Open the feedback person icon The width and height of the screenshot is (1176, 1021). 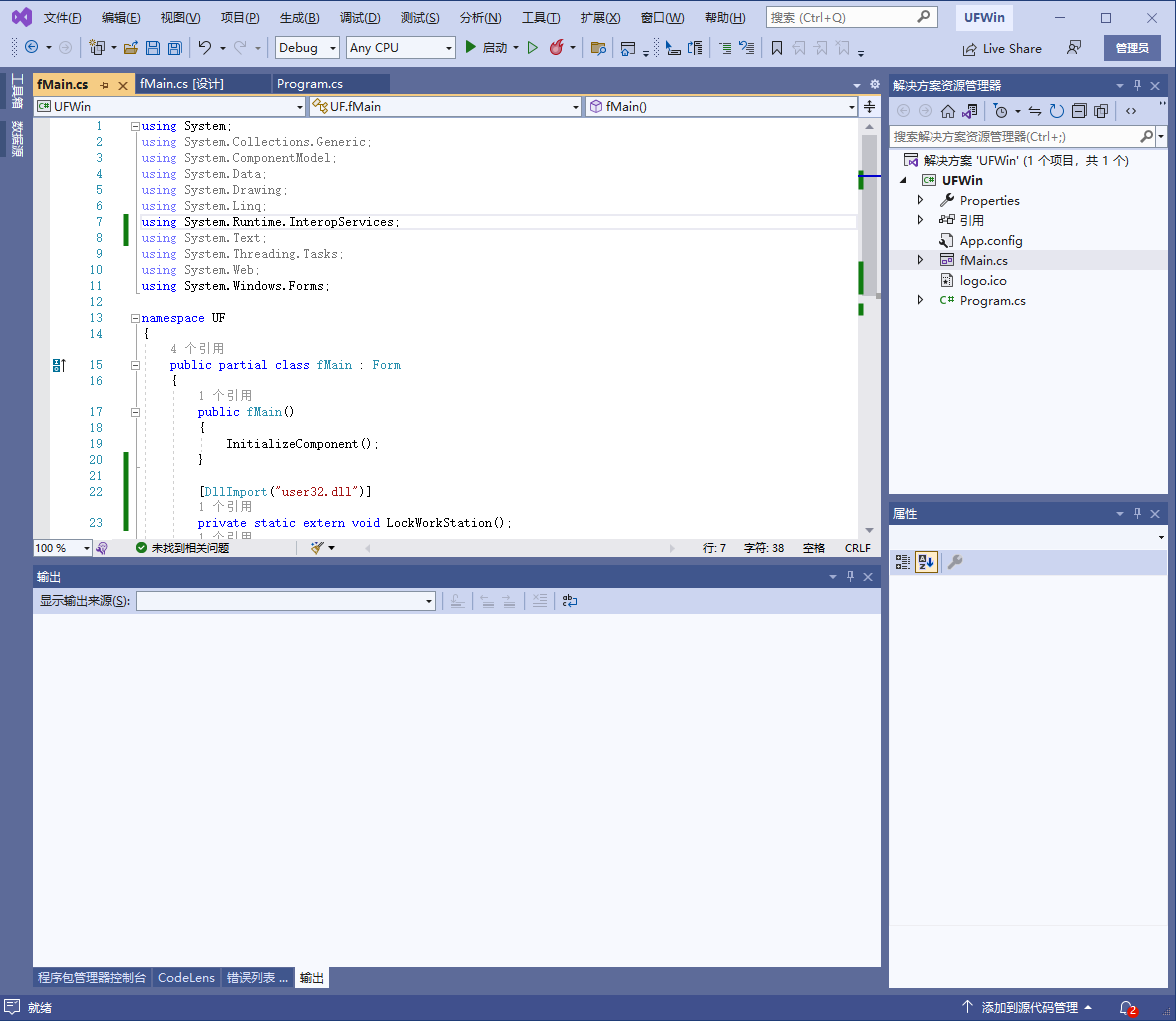[1074, 48]
